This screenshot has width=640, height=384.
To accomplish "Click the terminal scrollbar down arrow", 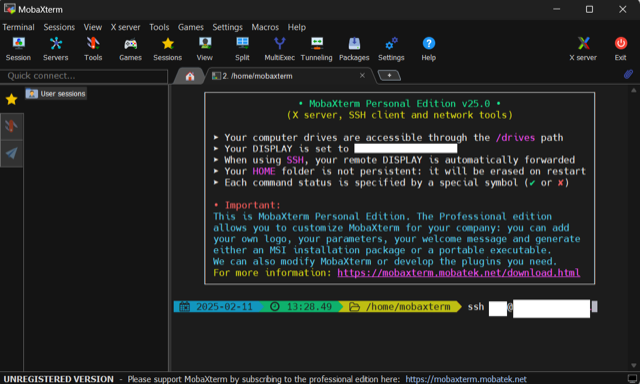I will (633, 366).
